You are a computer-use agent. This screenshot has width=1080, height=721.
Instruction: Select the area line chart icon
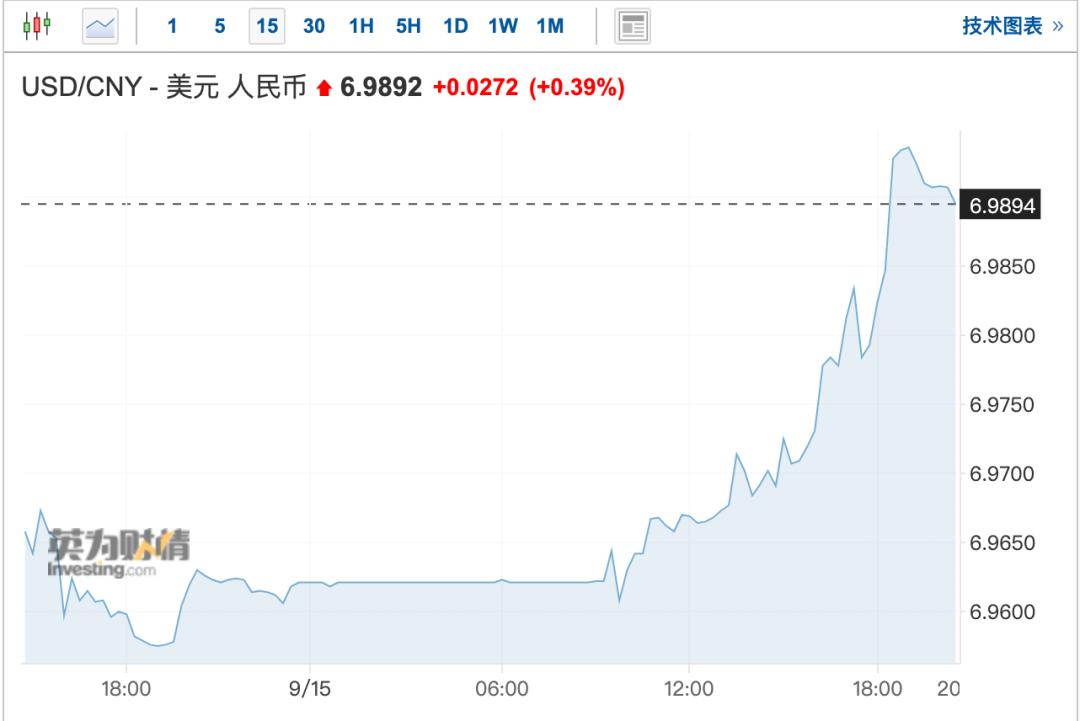point(100,26)
